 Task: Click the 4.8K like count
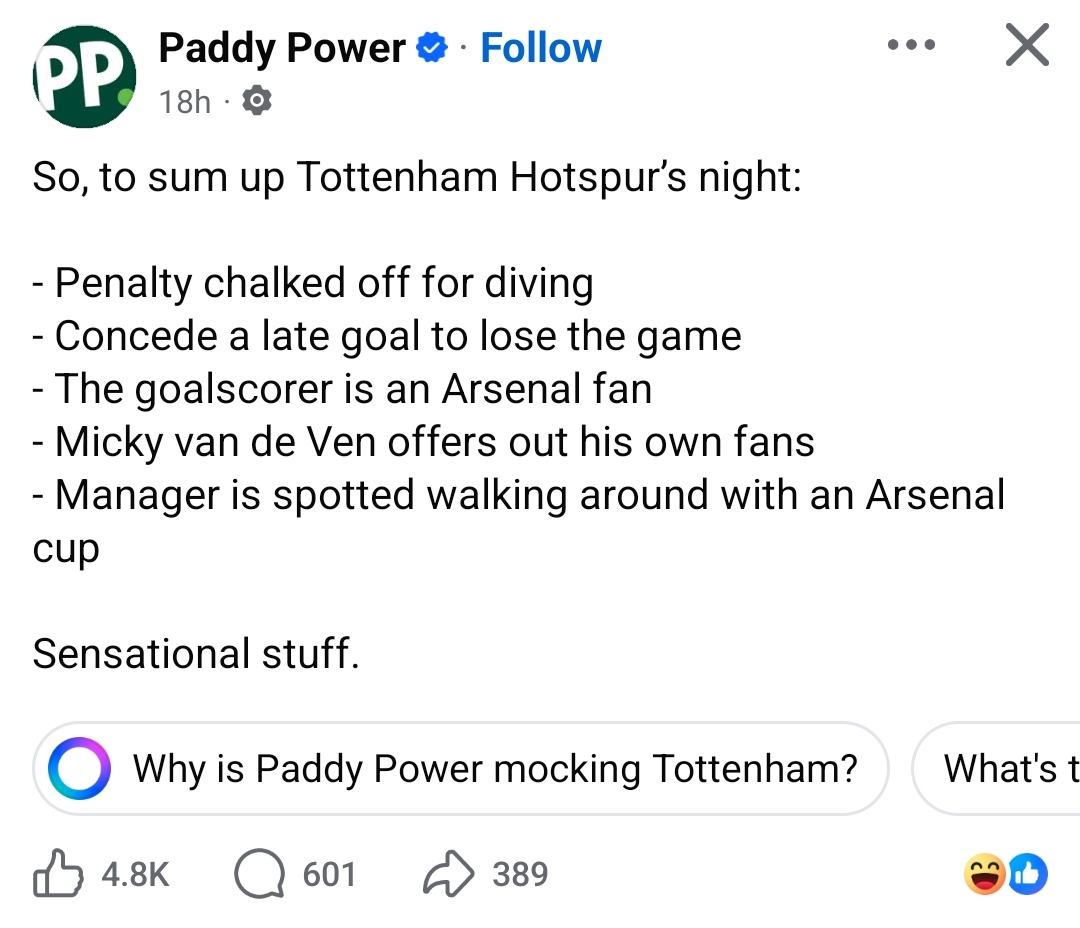click(x=136, y=875)
